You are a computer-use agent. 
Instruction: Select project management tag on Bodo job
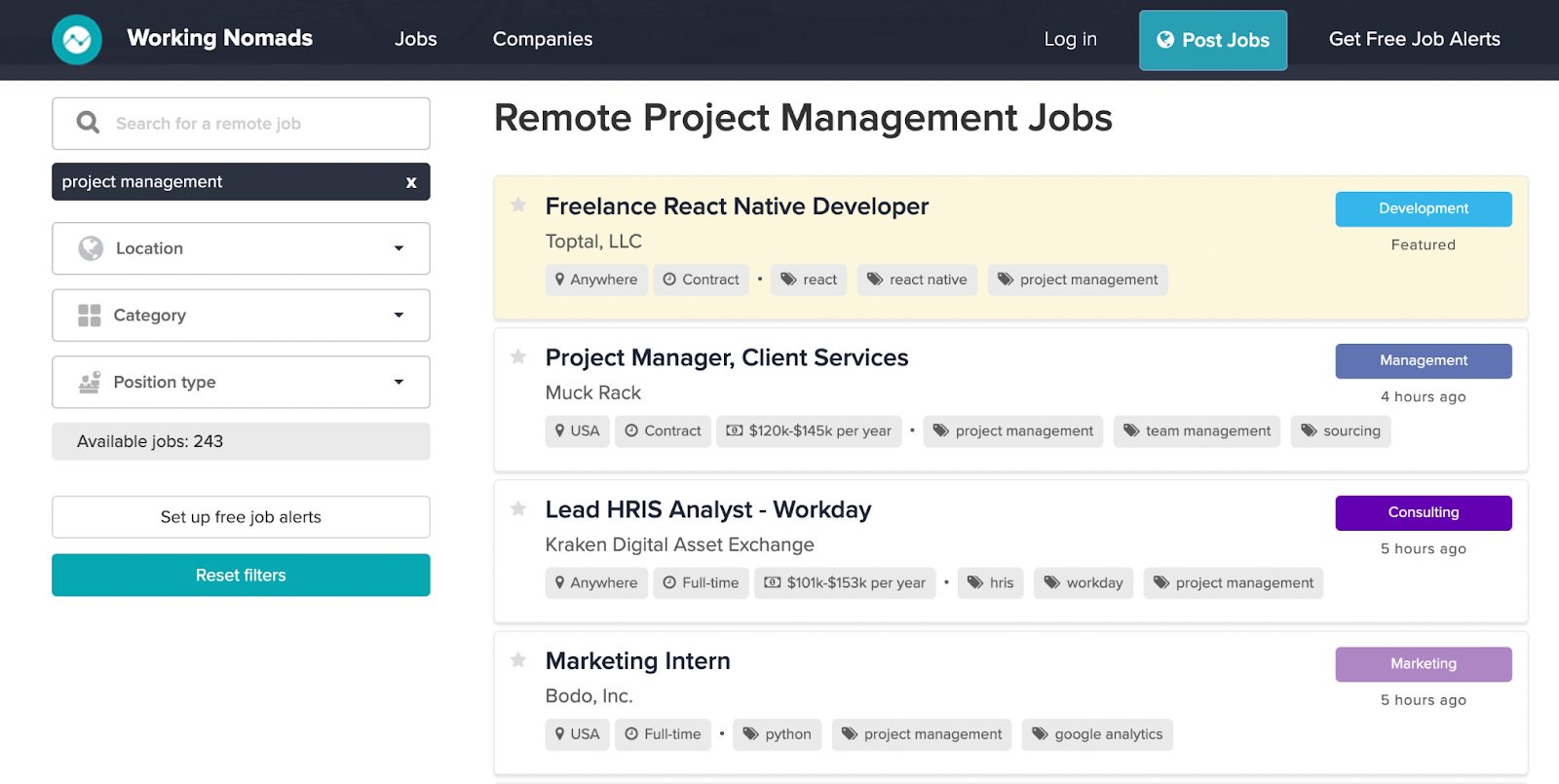[x=922, y=734]
